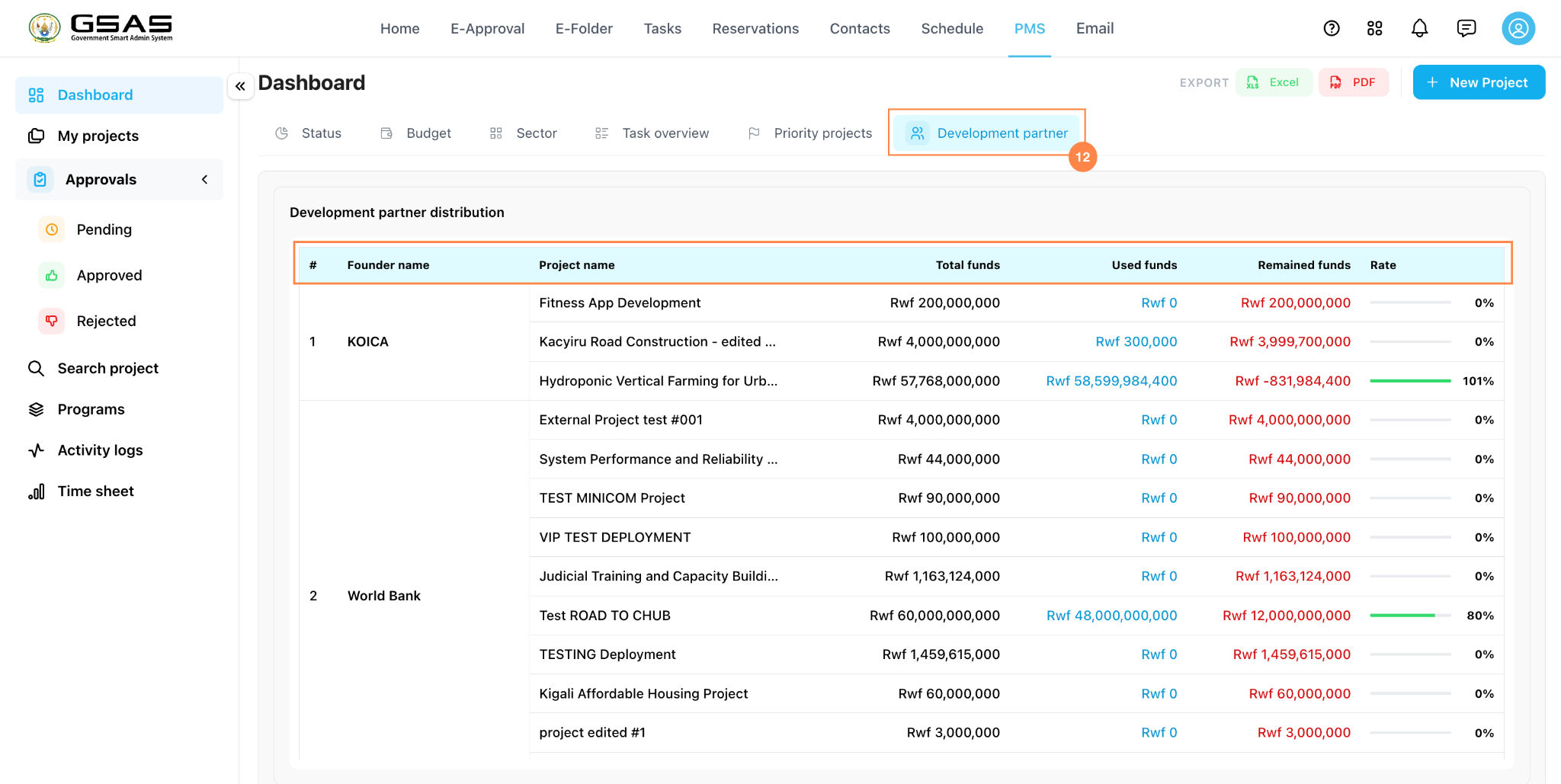Click the Pending clock icon

tap(52, 229)
